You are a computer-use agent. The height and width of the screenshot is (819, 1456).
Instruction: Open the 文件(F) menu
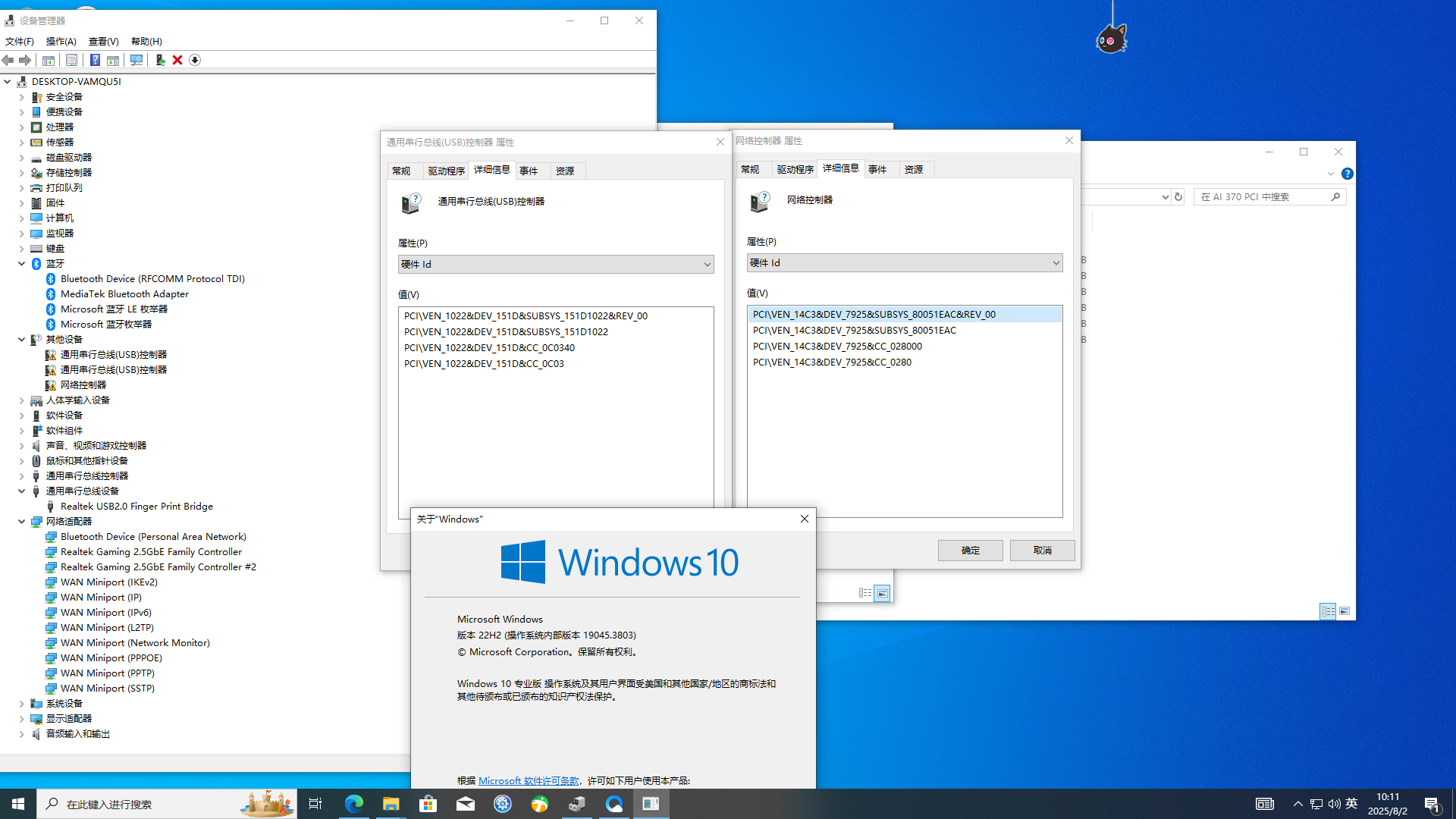(20, 42)
